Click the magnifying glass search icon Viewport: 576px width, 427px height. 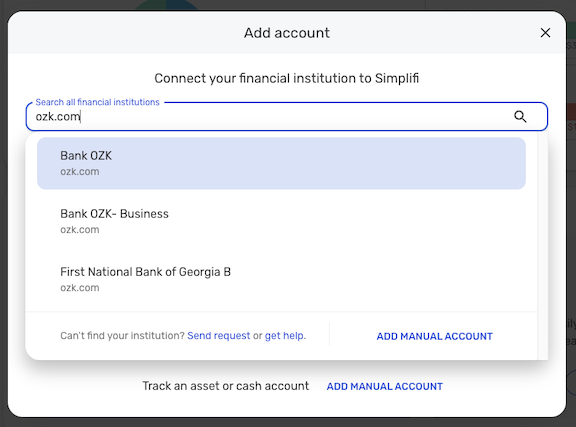click(x=520, y=116)
